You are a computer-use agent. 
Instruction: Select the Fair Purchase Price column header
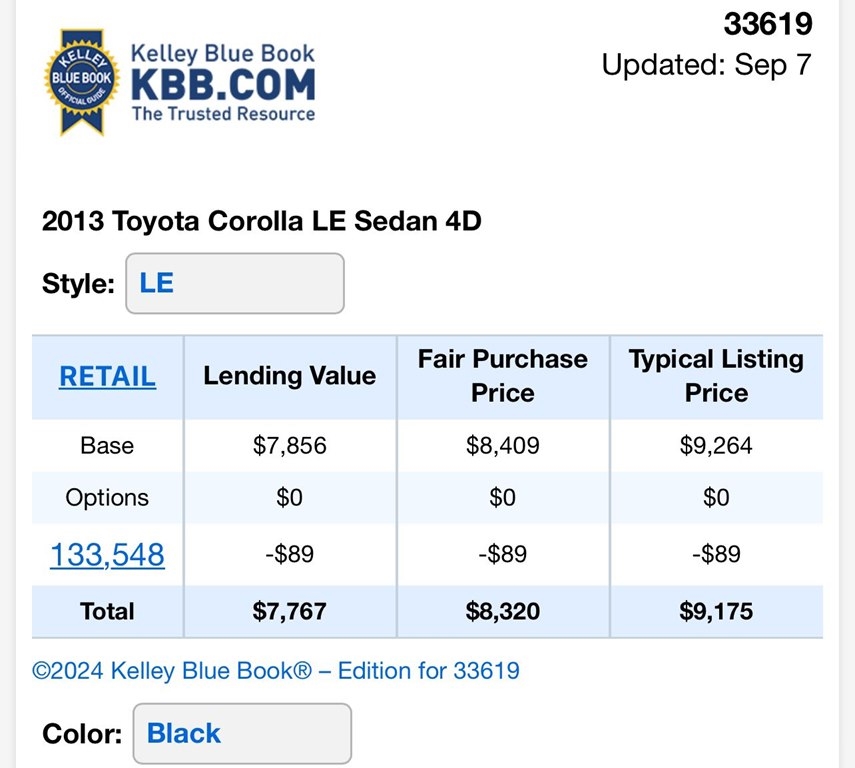502,376
